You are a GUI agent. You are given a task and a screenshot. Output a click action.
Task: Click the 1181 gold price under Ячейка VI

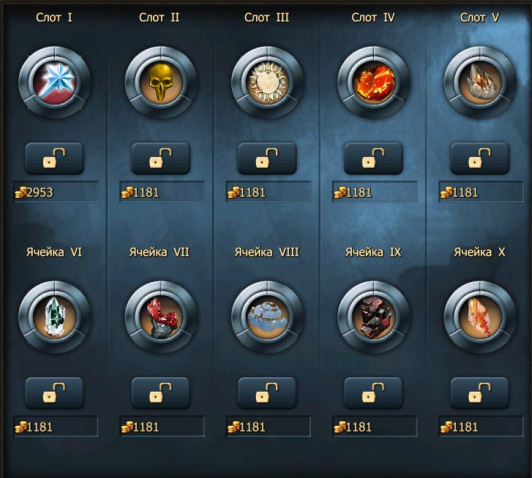click(x=56, y=426)
